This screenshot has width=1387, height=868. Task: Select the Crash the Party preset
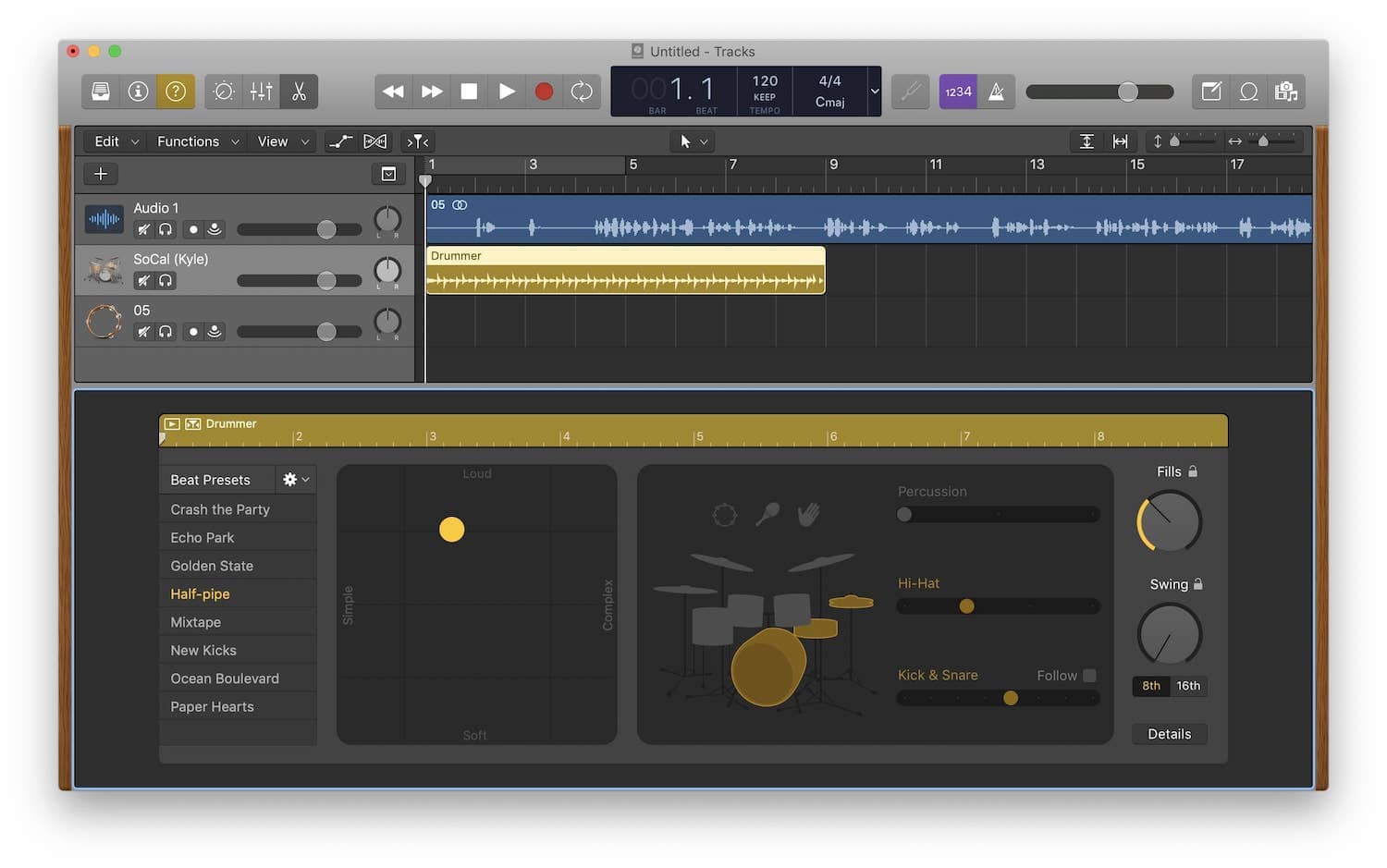click(x=219, y=508)
